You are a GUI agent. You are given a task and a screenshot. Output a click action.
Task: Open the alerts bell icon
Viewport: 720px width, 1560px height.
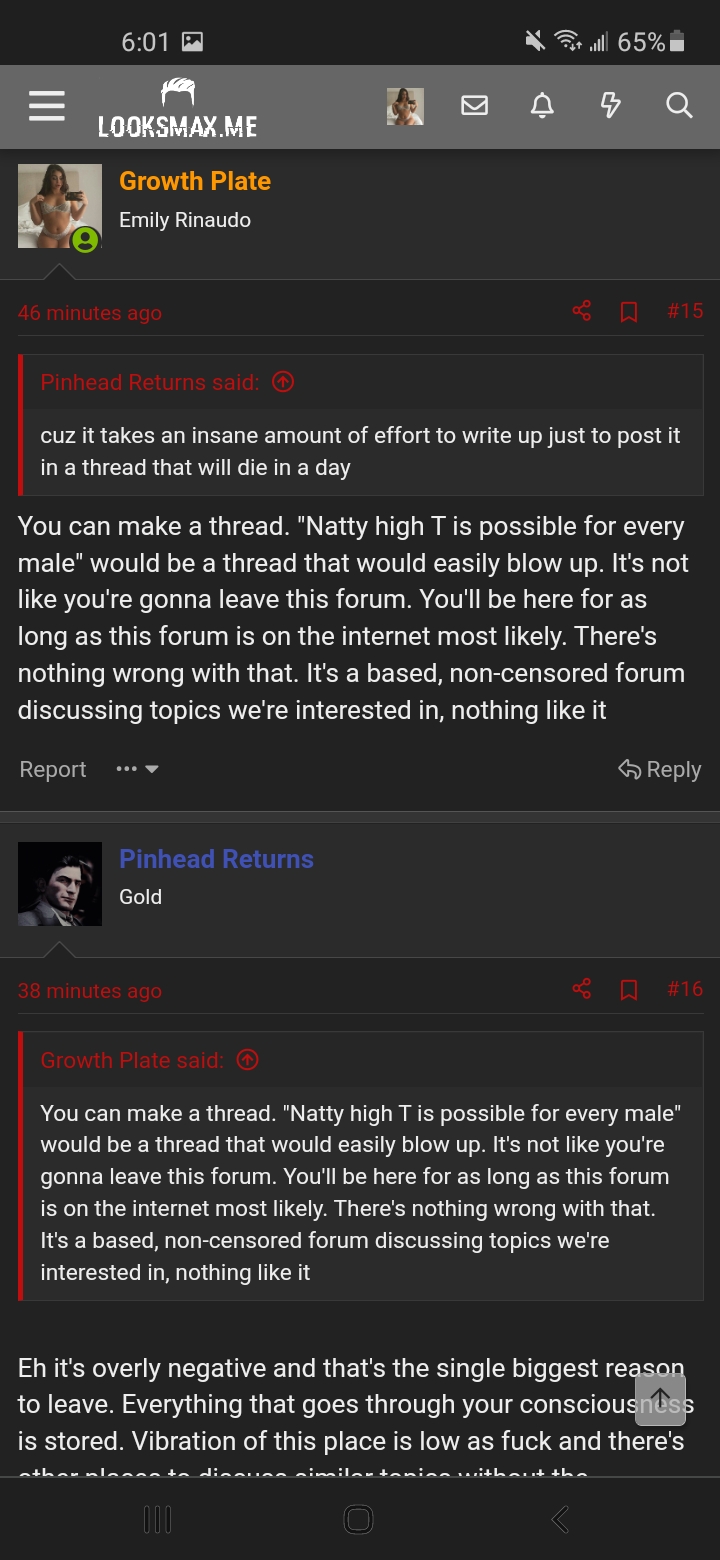coord(542,105)
